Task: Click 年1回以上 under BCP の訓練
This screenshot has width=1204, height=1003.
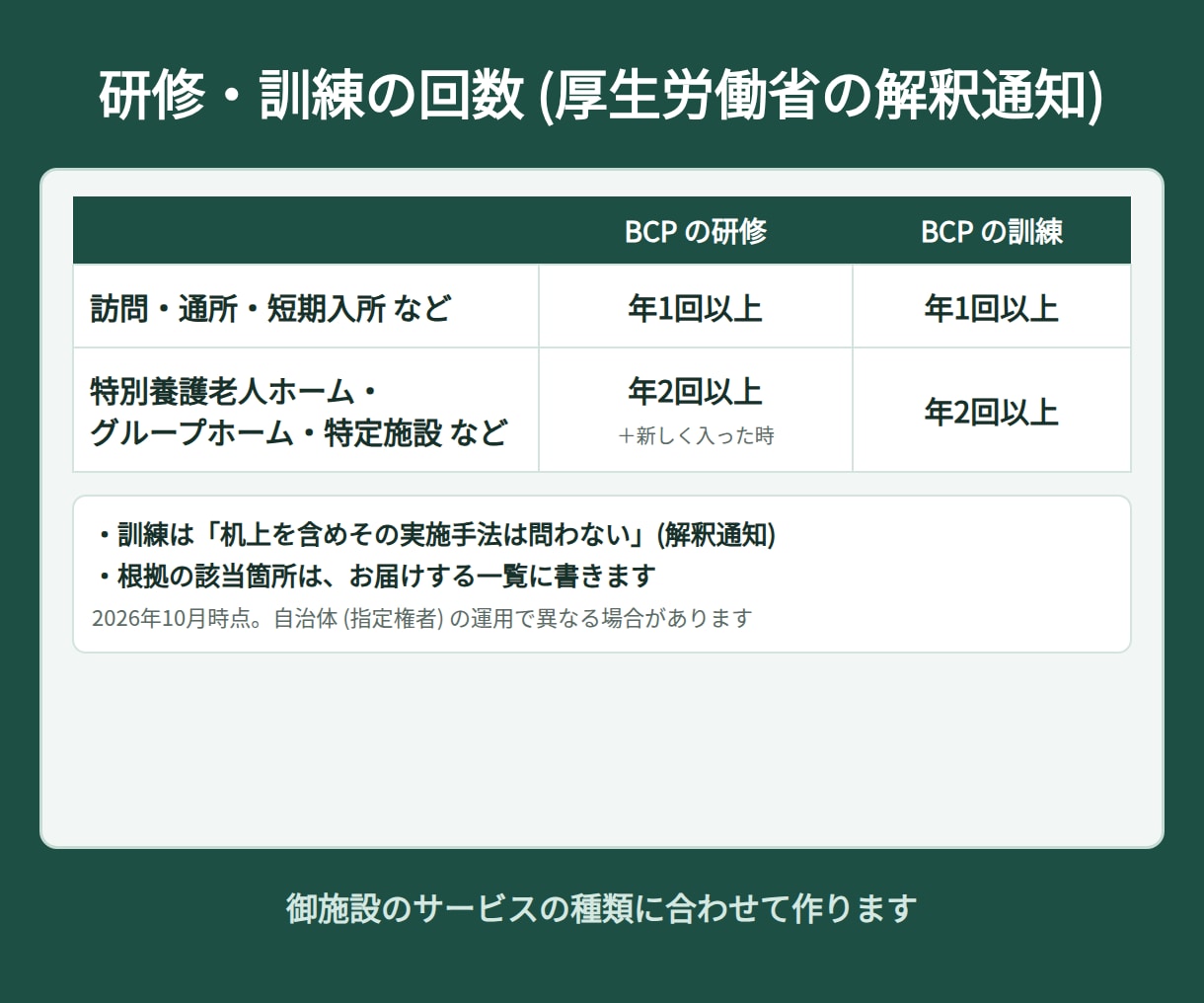Action: [x=992, y=309]
